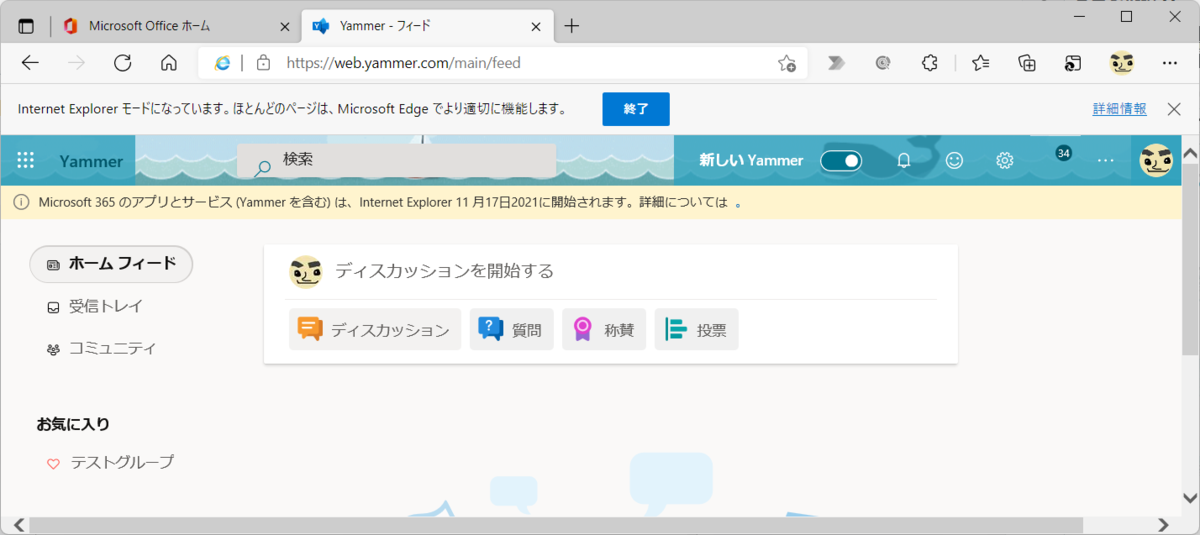Viewport: 1200px width, 535px height.
Task: Open Yammer notifications bell
Action: [x=904, y=160]
